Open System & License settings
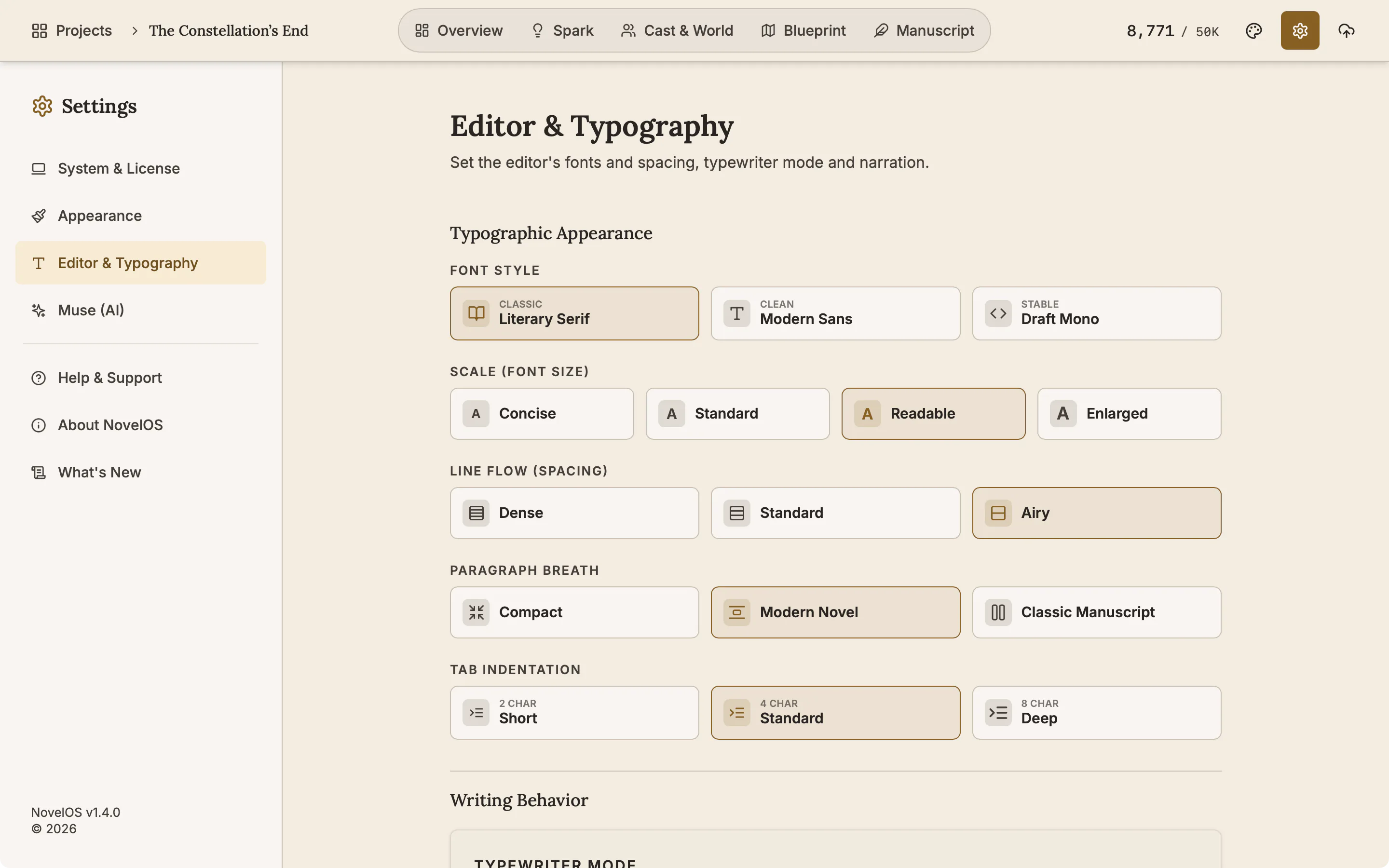Image resolution: width=1389 pixels, height=868 pixels. (x=141, y=168)
